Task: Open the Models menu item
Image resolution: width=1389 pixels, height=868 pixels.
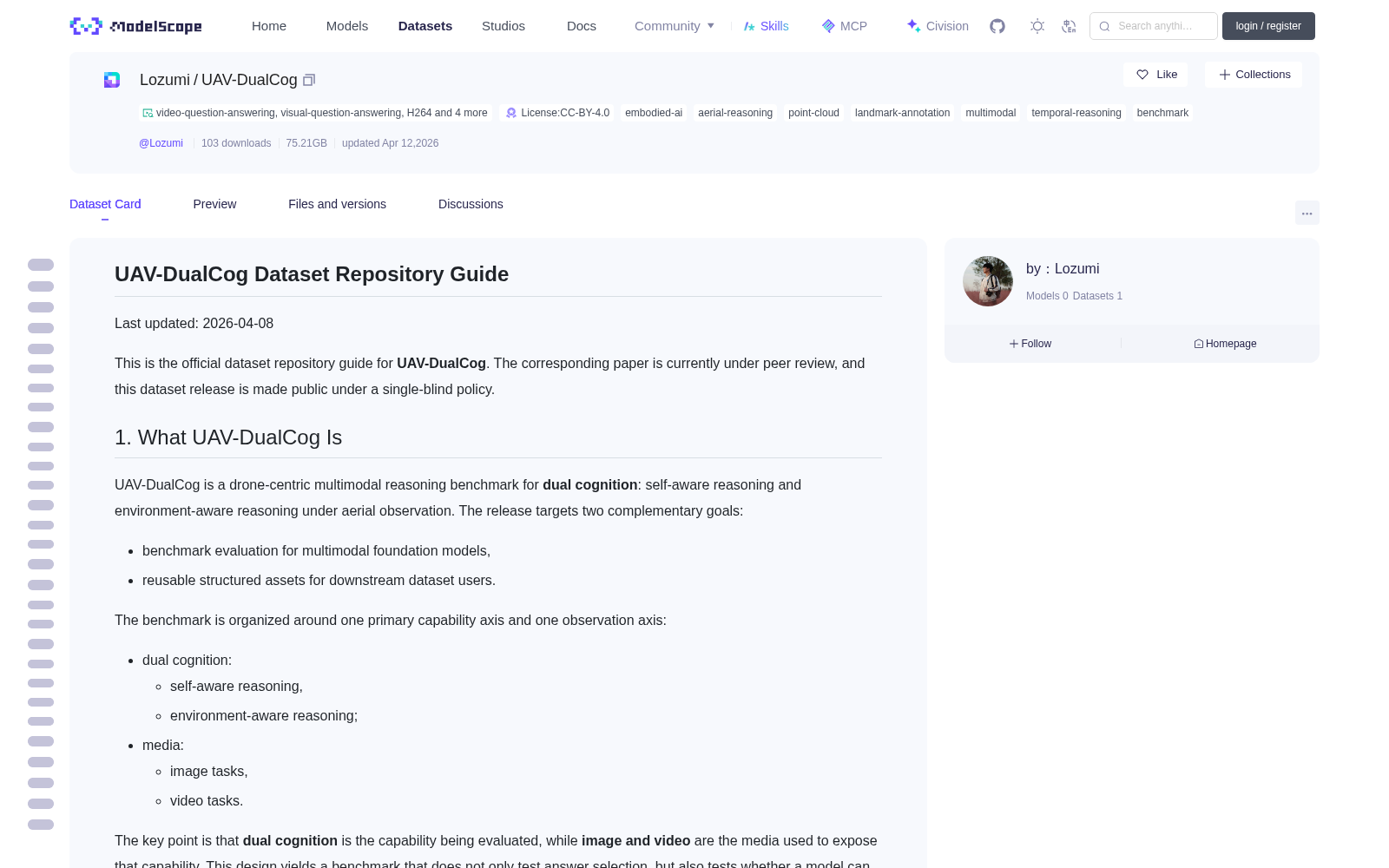Action: tap(347, 26)
